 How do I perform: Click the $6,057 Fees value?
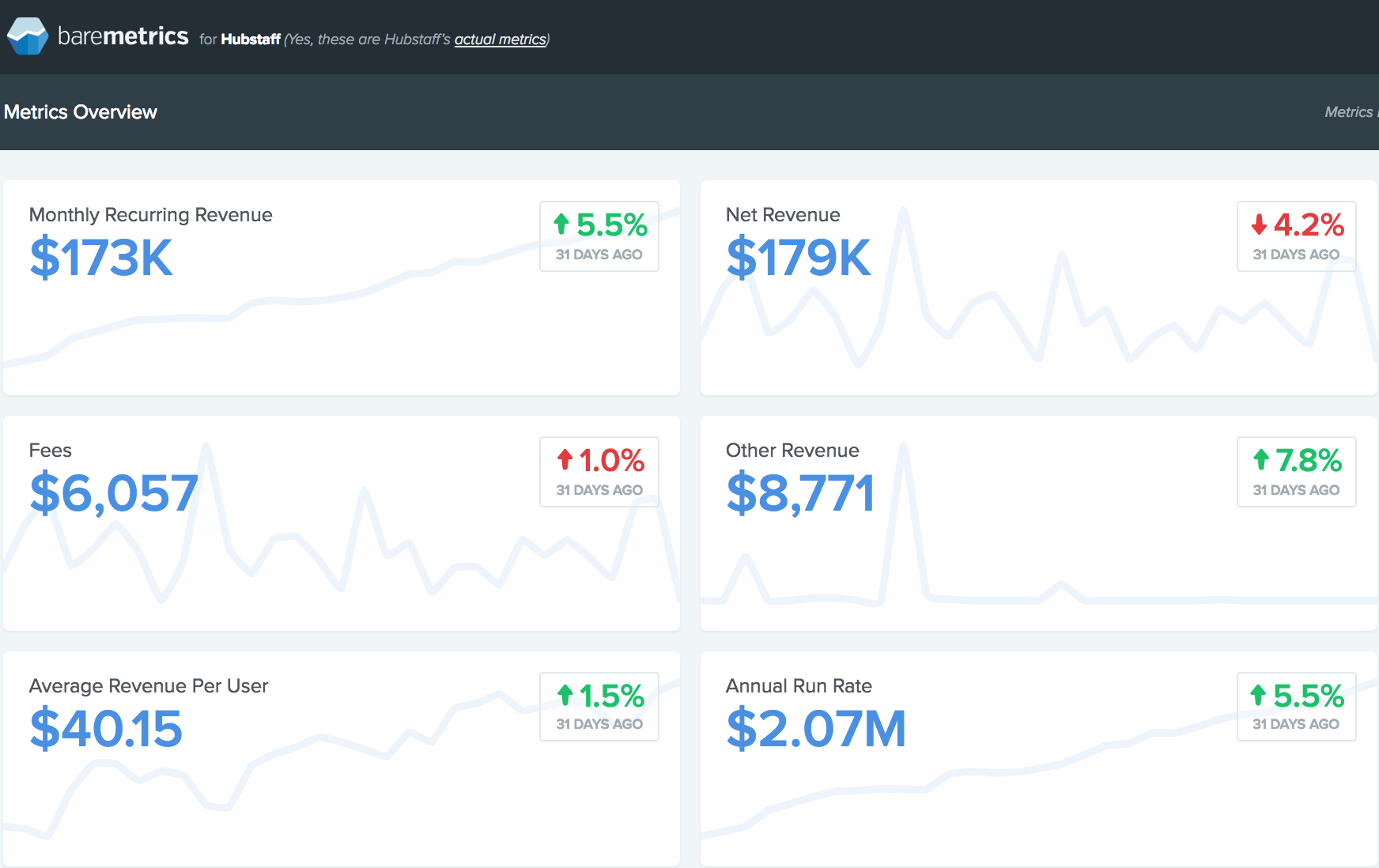114,493
